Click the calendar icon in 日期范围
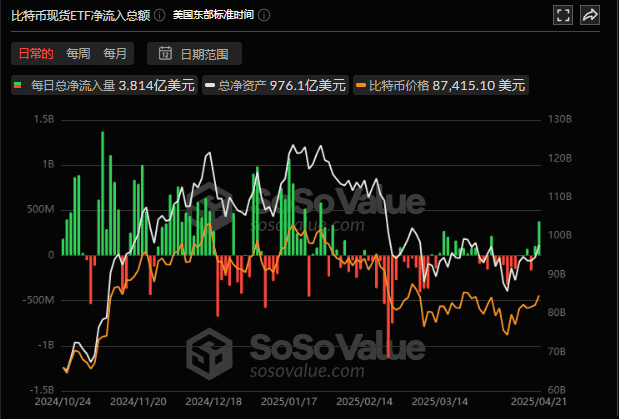Screen dimensions: 619x419 165,53
